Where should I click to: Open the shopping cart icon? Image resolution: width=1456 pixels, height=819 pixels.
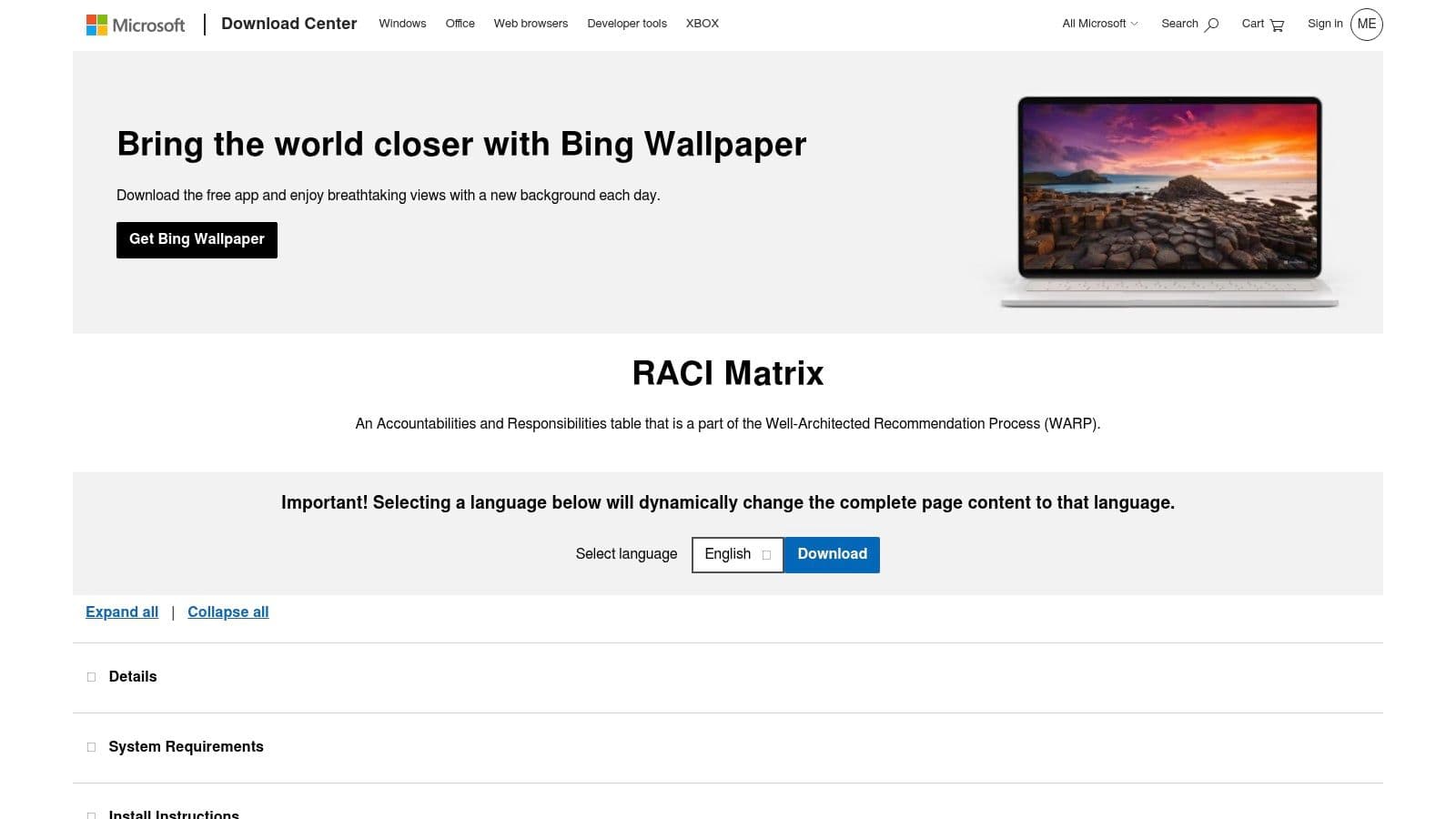click(x=1277, y=25)
